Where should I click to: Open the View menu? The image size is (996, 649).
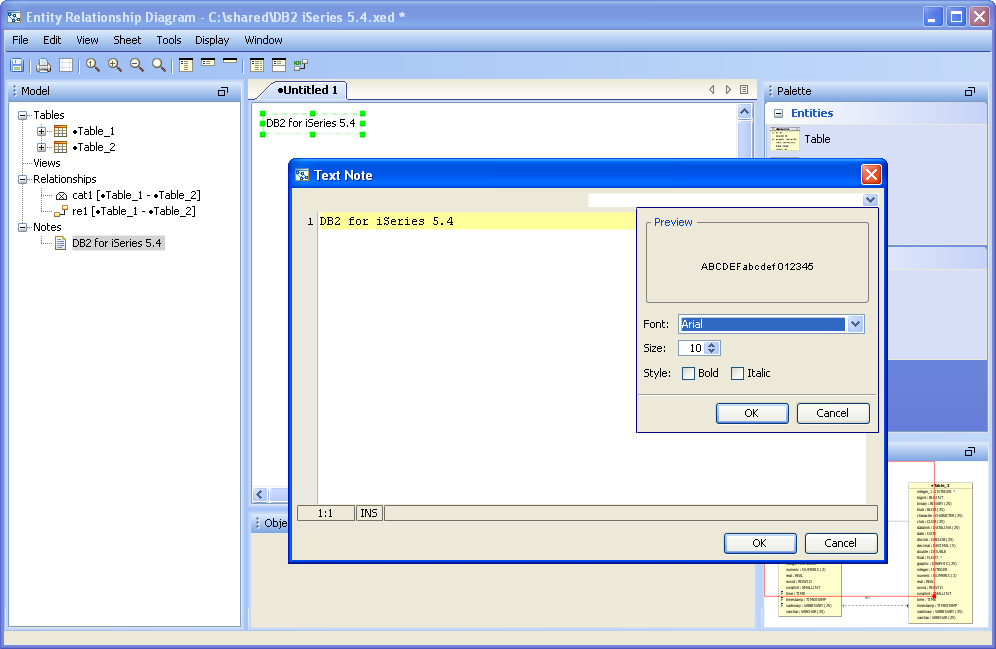[x=88, y=40]
